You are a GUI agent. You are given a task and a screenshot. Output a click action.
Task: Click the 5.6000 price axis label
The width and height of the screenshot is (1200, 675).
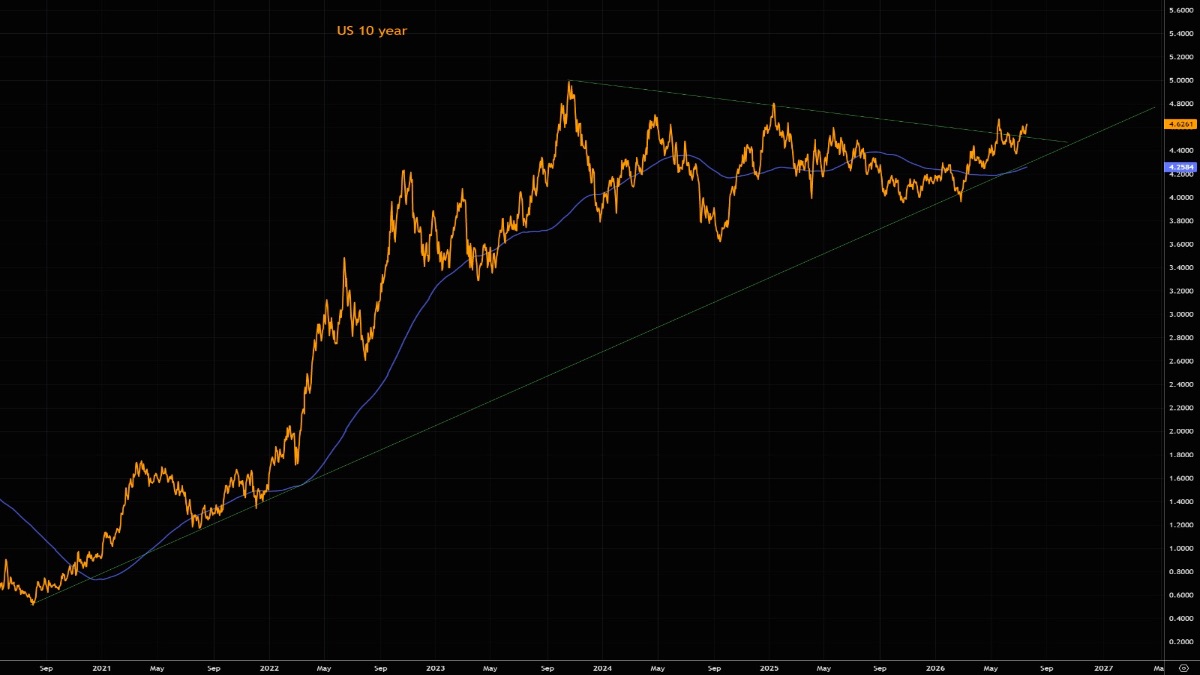coord(1179,10)
